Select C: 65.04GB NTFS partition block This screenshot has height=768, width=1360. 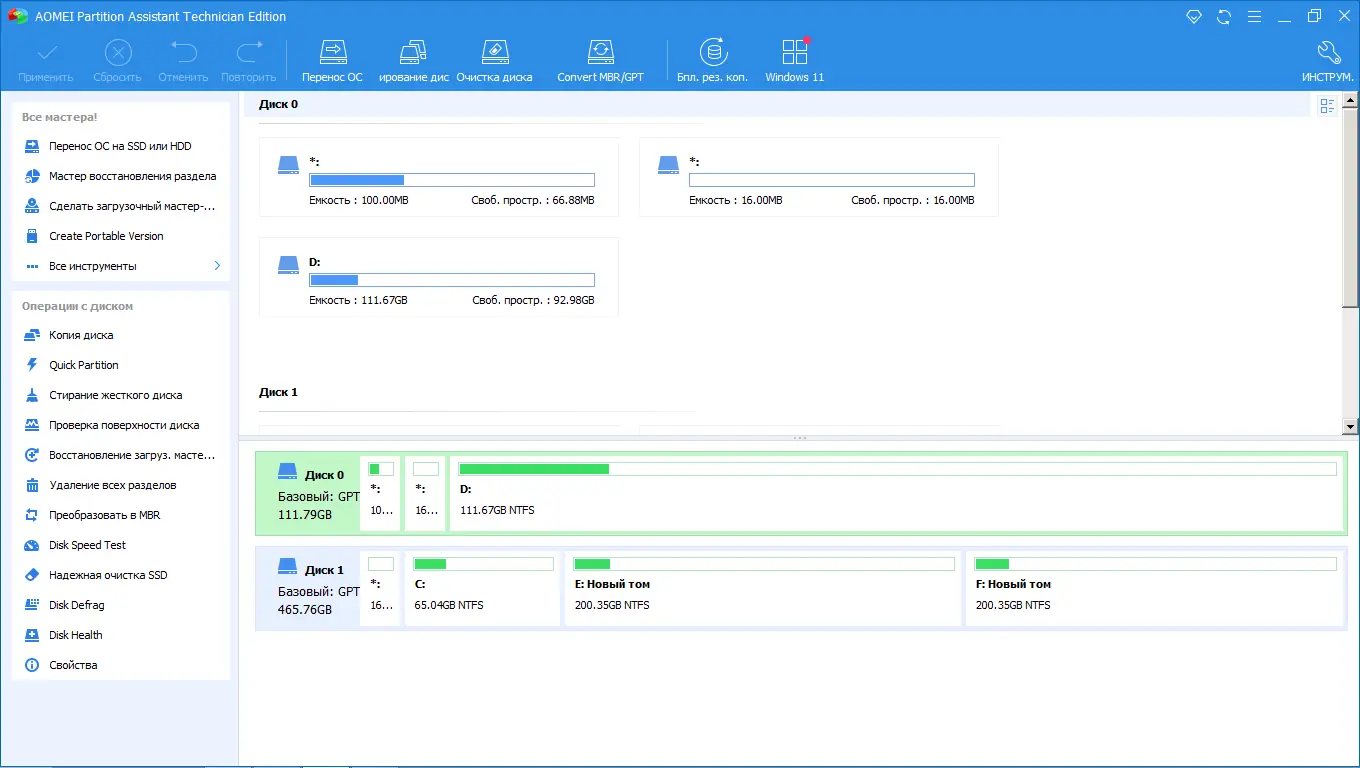click(482, 588)
